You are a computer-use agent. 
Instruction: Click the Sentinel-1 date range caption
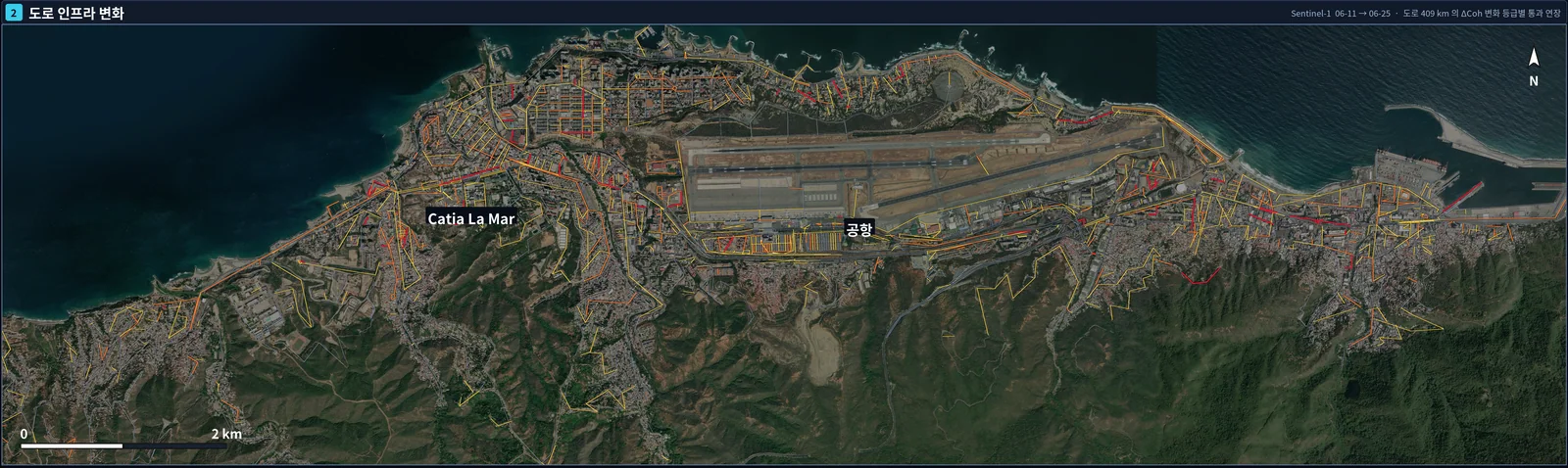coord(1426,14)
